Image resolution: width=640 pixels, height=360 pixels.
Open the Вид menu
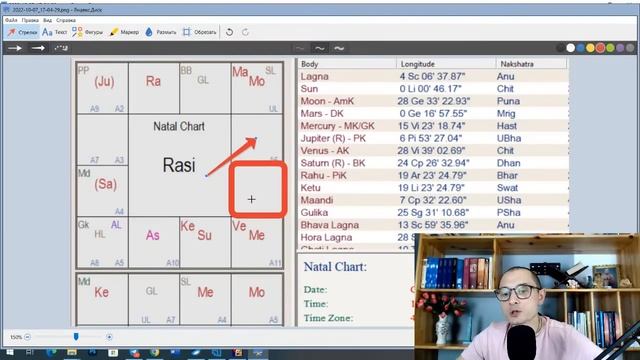click(47, 20)
